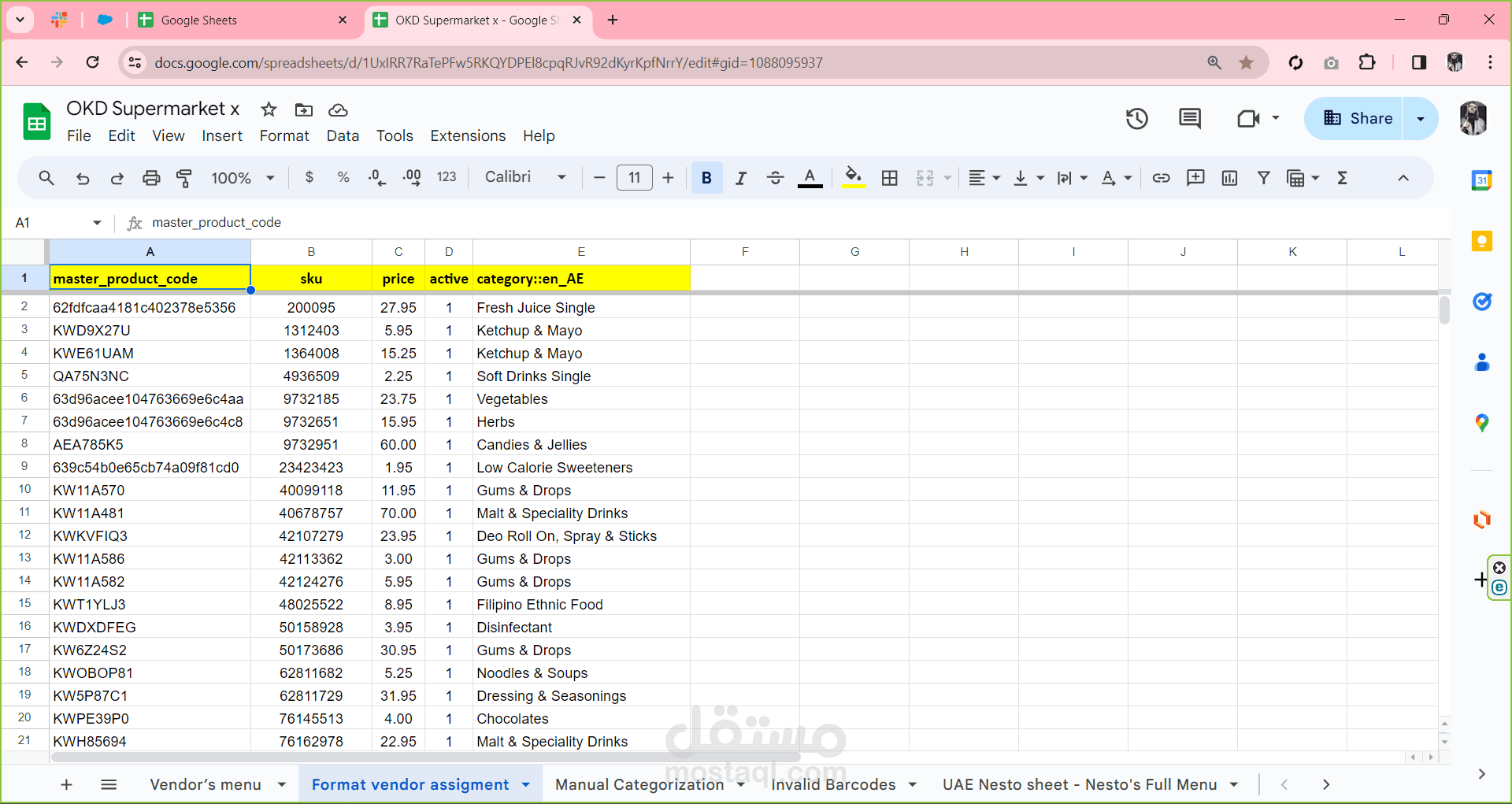Increase font size with plus button
1512x804 pixels.
[x=668, y=178]
